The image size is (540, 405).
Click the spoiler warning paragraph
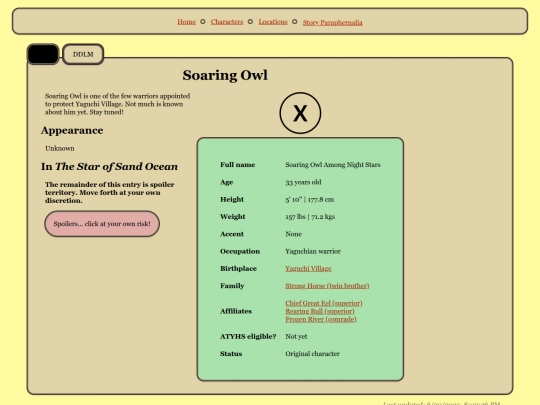click(110, 193)
